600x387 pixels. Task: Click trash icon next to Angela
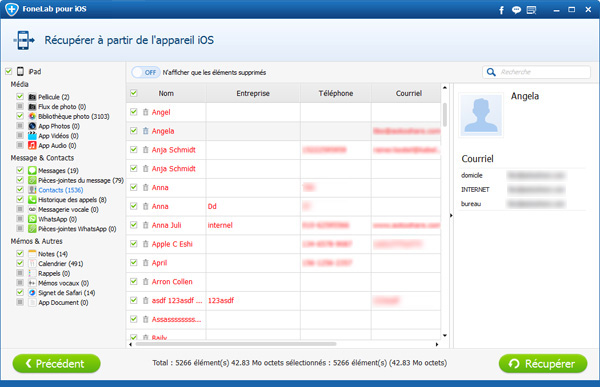[x=145, y=131]
